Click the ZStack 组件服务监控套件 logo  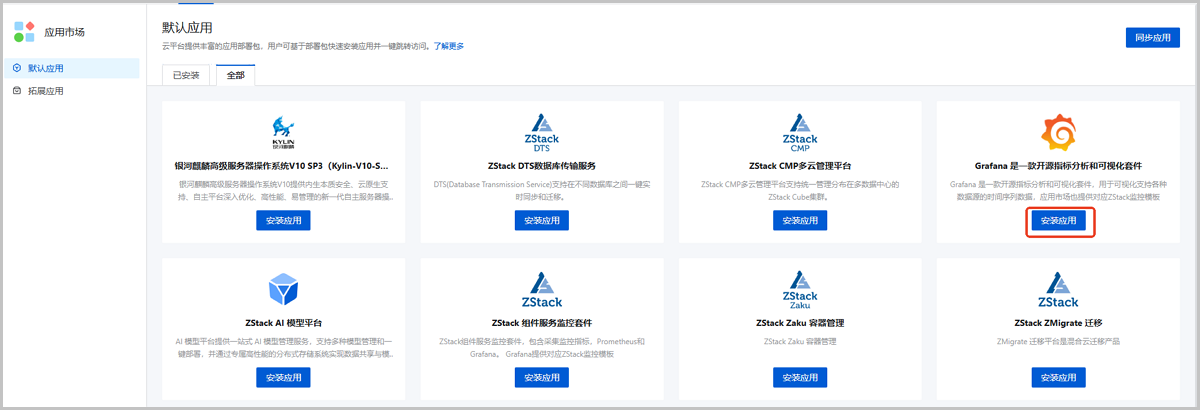(x=543, y=292)
